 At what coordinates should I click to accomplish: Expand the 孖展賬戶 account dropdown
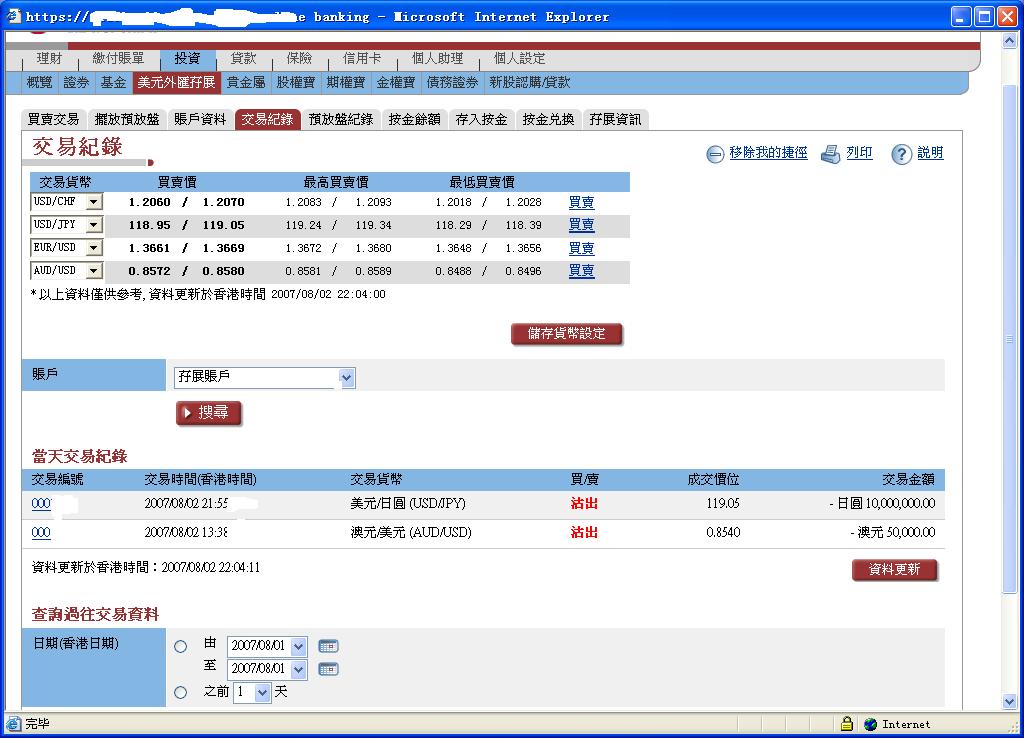[x=347, y=377]
